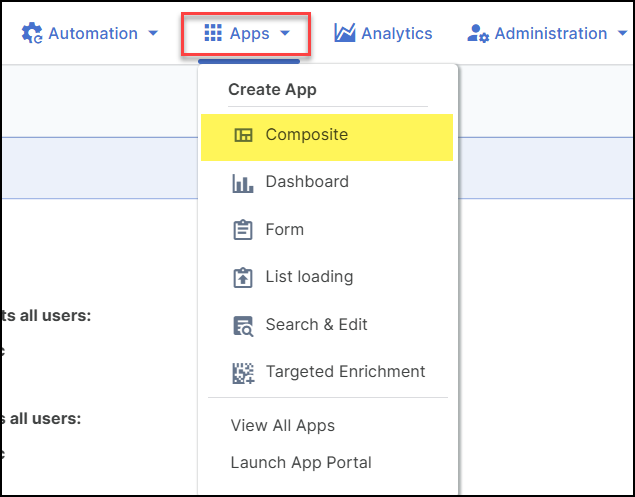The height and width of the screenshot is (497, 635).
Task: Select the Composite layout icon
Action: (243, 135)
